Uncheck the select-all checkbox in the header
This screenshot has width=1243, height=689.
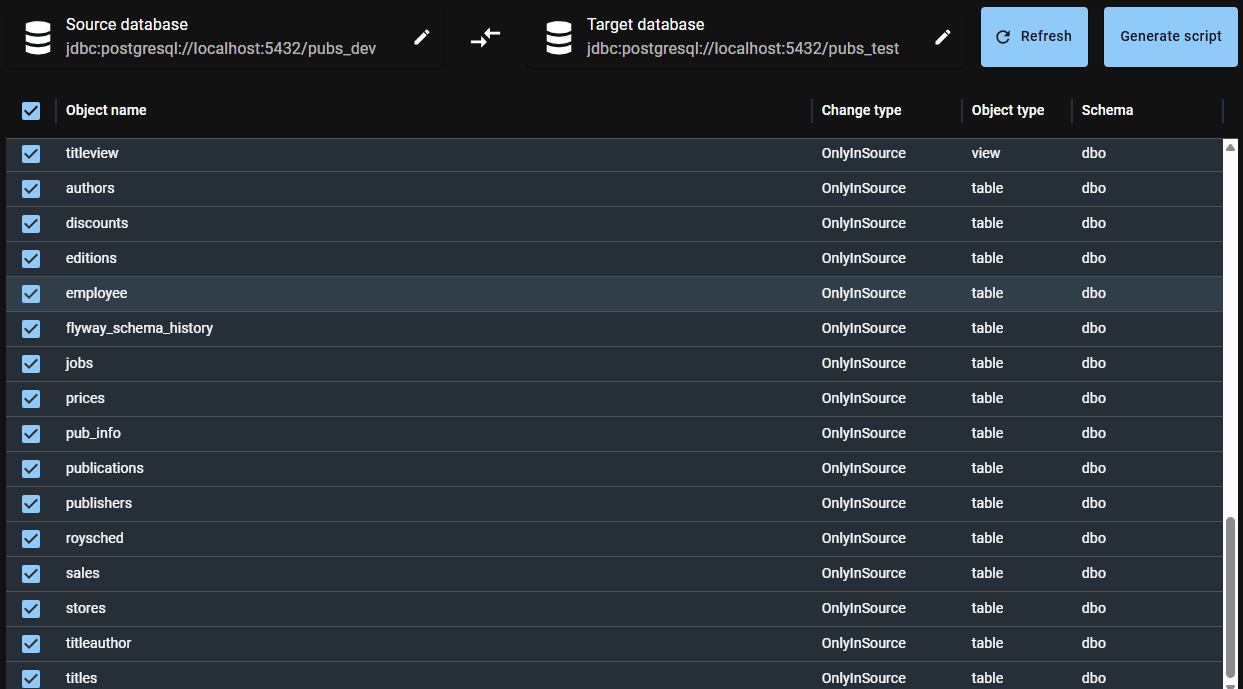tap(31, 111)
